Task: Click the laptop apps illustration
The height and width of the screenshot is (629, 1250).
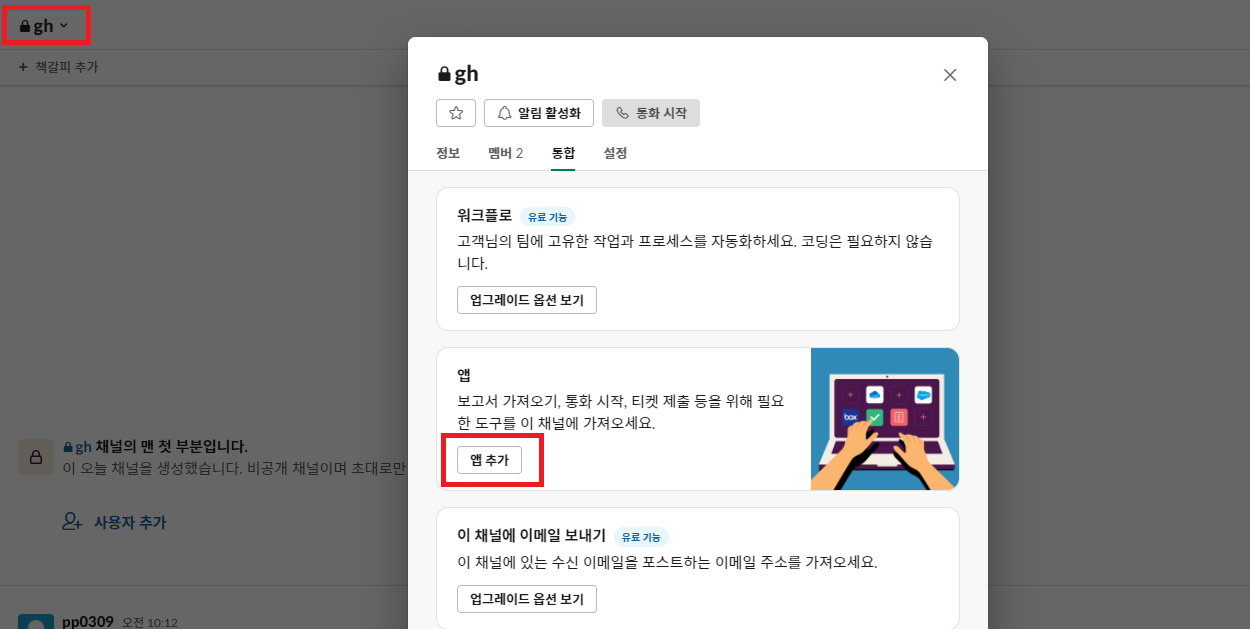Action: 885,419
